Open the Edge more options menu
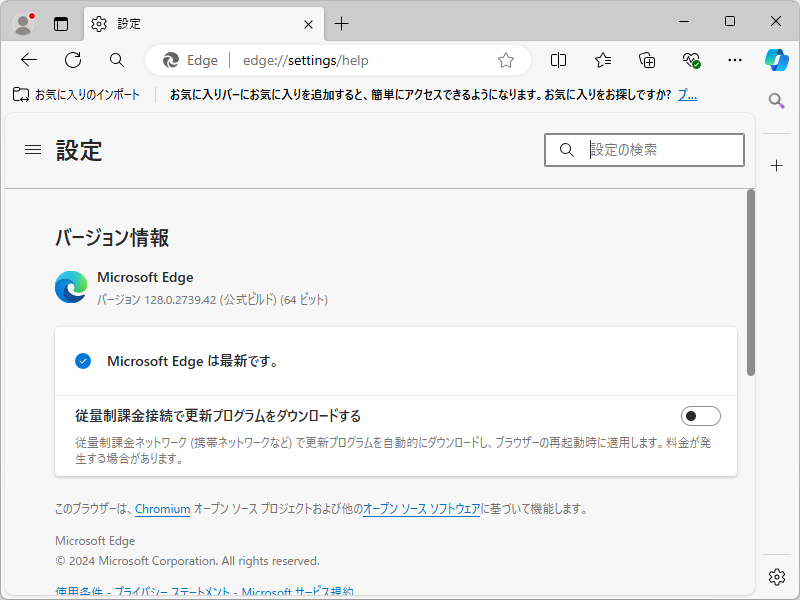 point(734,60)
